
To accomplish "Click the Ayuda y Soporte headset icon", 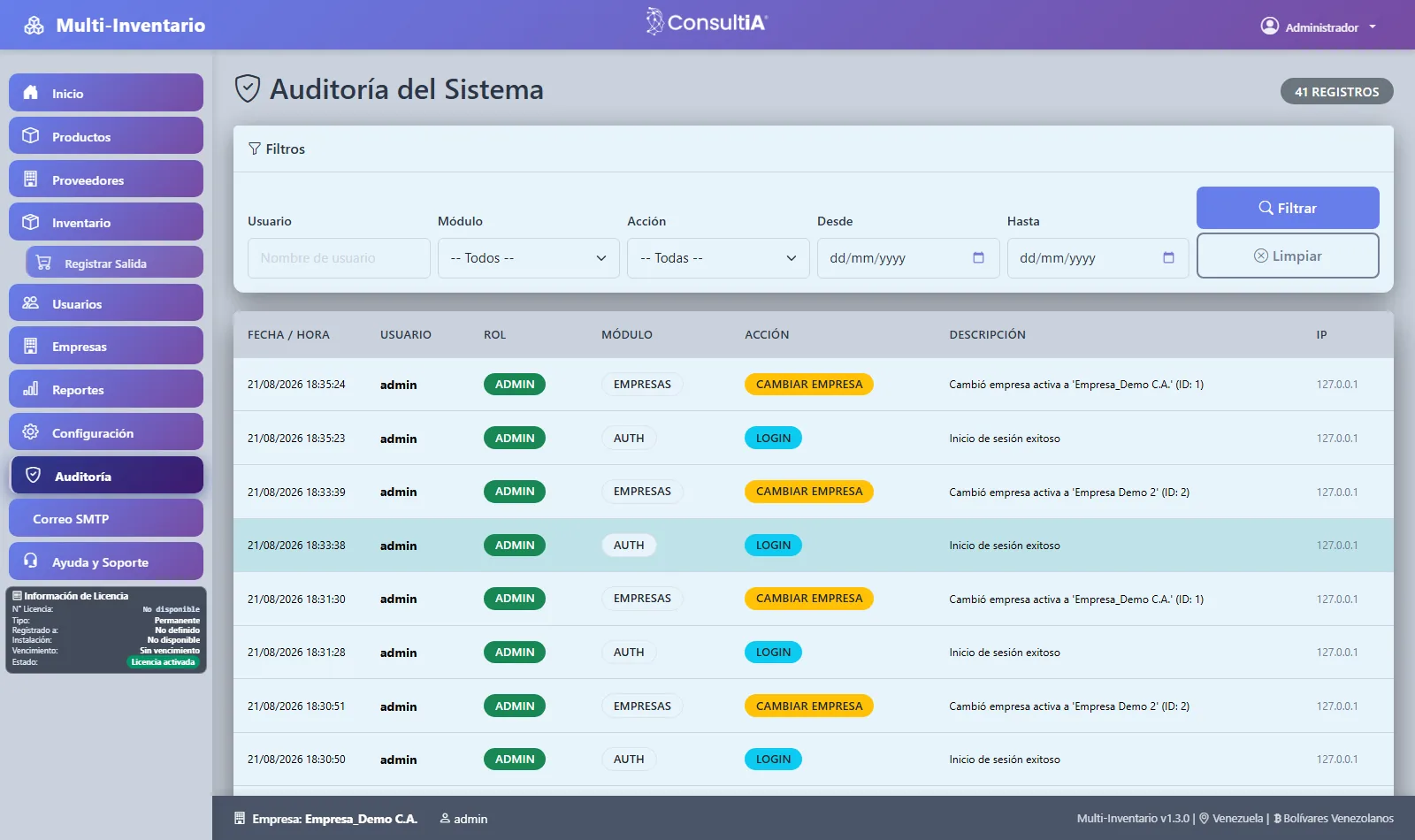I will click(31, 561).
